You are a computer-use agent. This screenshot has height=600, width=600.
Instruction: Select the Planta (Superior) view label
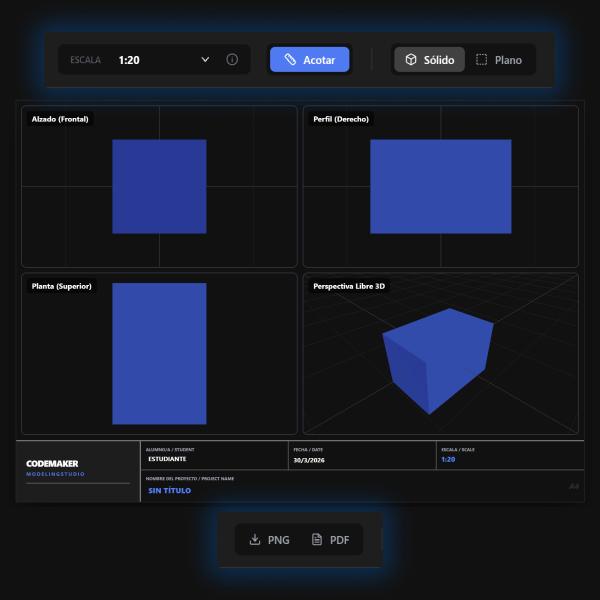tap(62, 286)
